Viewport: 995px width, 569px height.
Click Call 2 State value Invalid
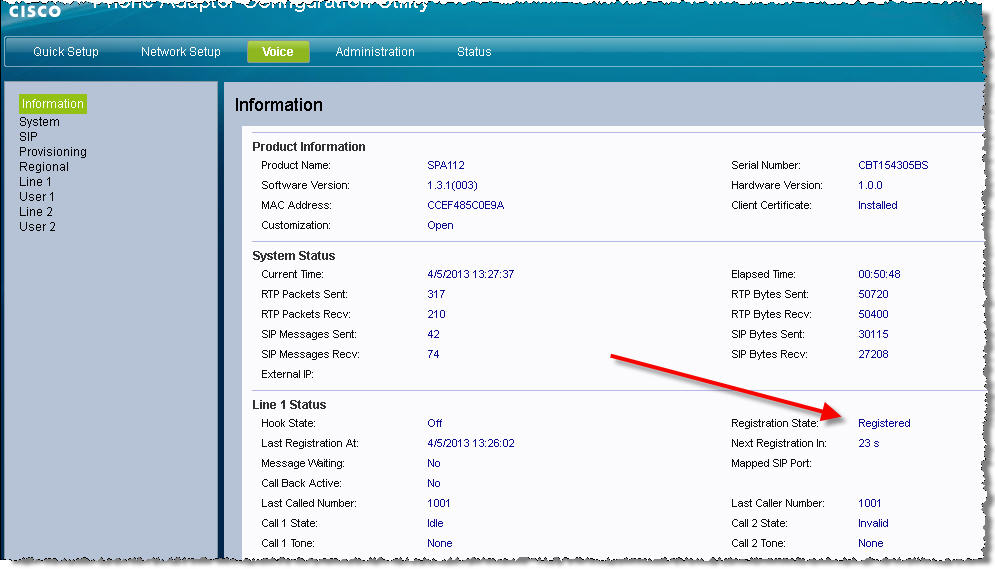pos(873,523)
